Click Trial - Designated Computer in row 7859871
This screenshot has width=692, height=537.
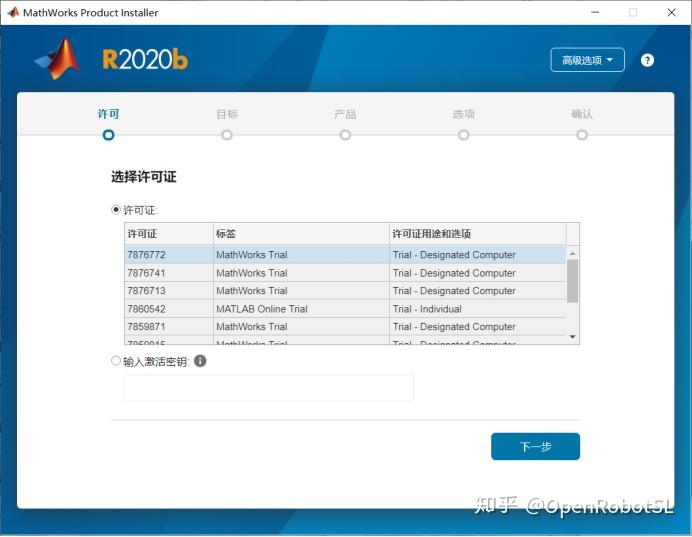click(454, 327)
